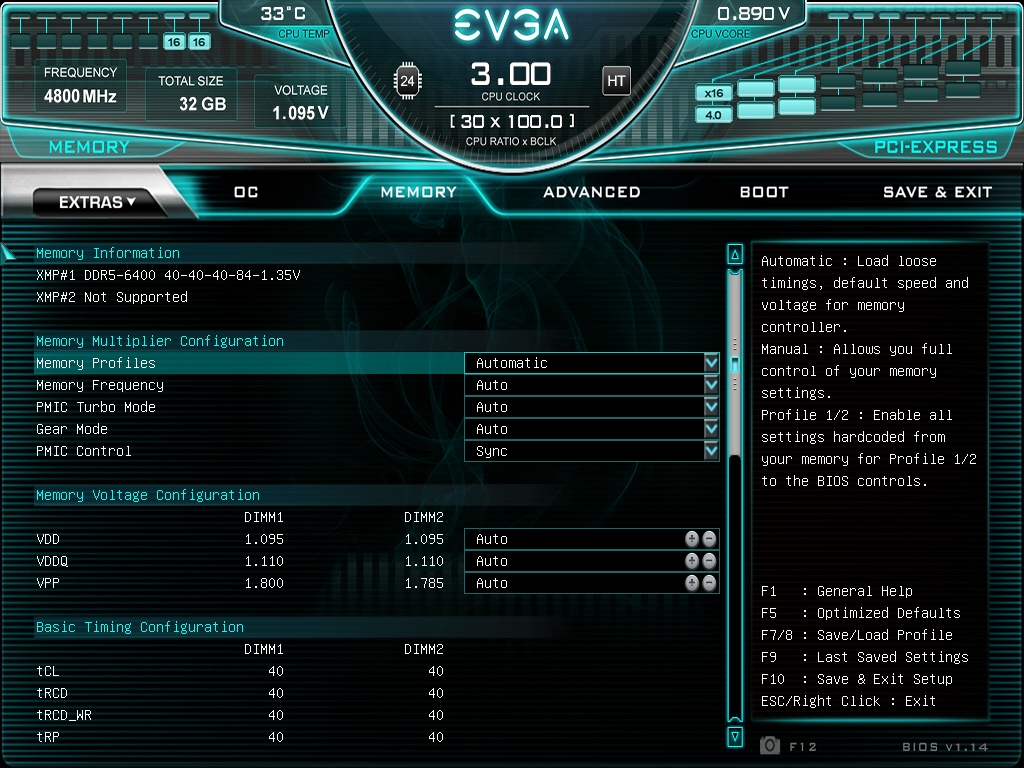The image size is (1024, 768).
Task: Click the XMP#1 DDR5-6400 profile line
Action: 168,275
